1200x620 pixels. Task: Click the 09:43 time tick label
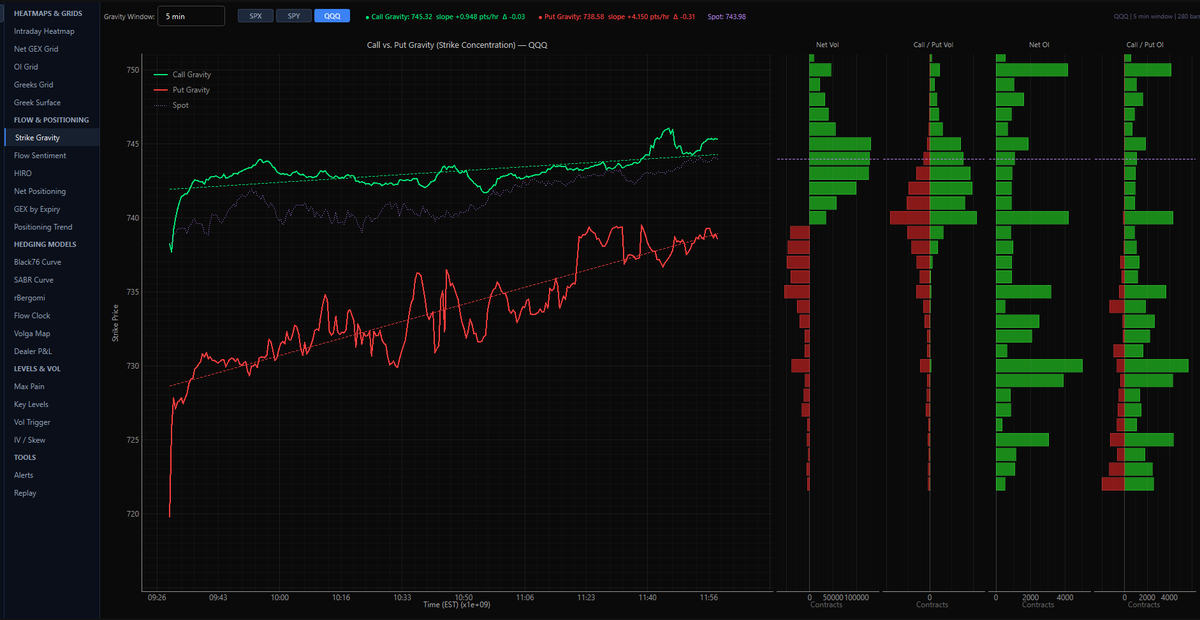tap(218, 597)
